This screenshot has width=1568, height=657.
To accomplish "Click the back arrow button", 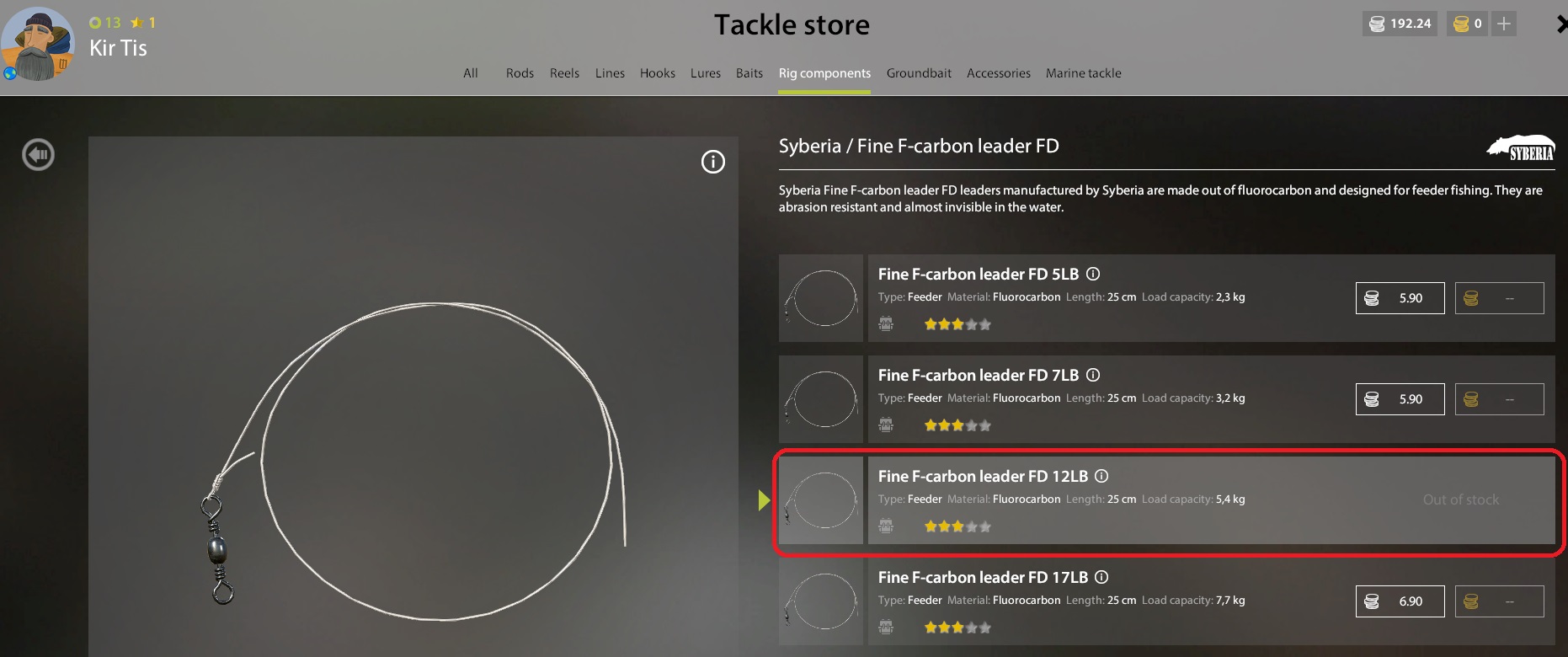I will (x=38, y=154).
